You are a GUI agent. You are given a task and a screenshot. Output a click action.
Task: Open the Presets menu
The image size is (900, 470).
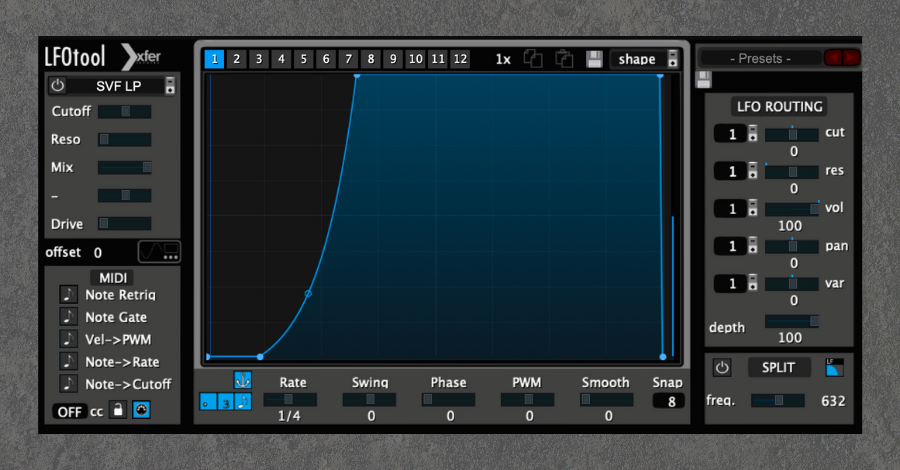tap(761, 58)
